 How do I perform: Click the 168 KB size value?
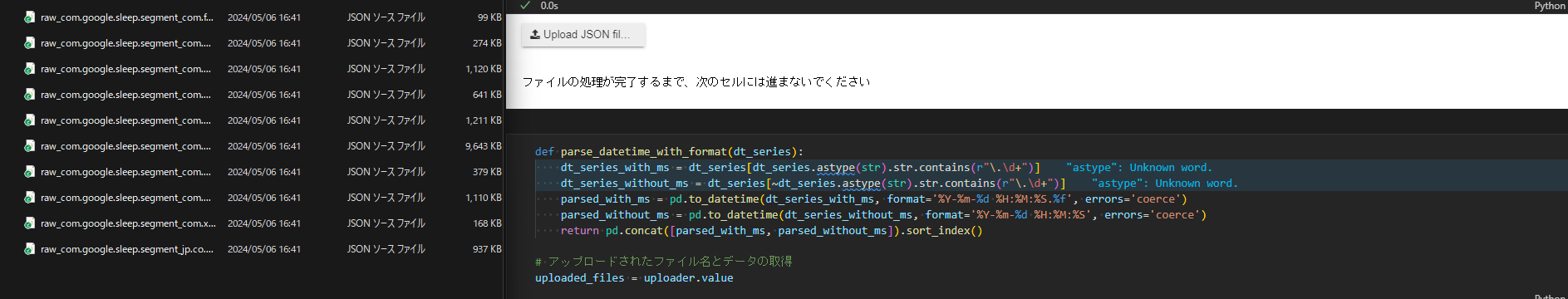point(487,223)
